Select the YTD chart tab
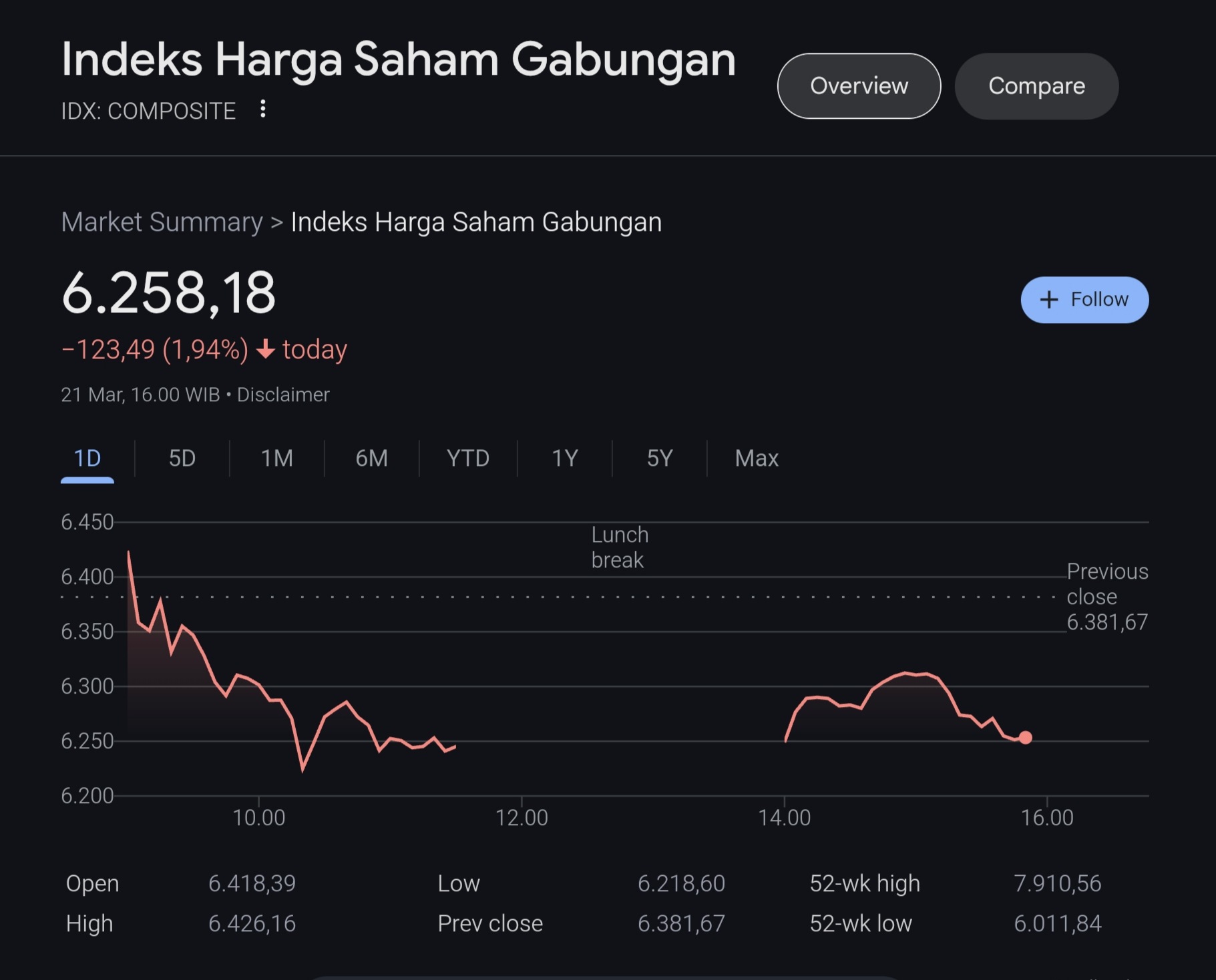 (x=467, y=459)
